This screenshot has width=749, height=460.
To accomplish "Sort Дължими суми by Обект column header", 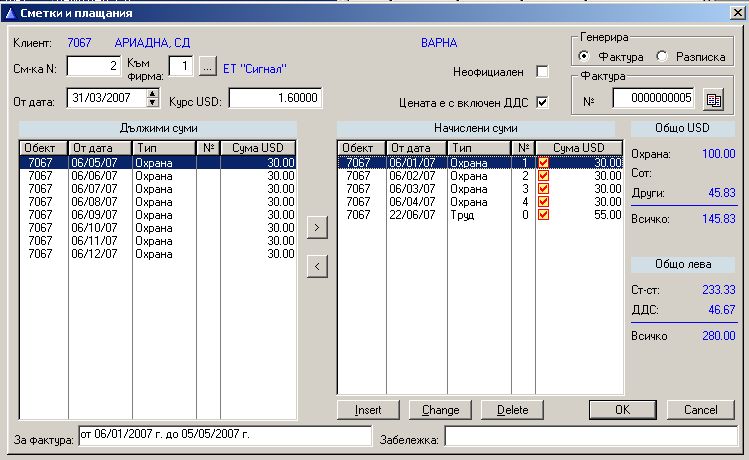I will [44, 148].
